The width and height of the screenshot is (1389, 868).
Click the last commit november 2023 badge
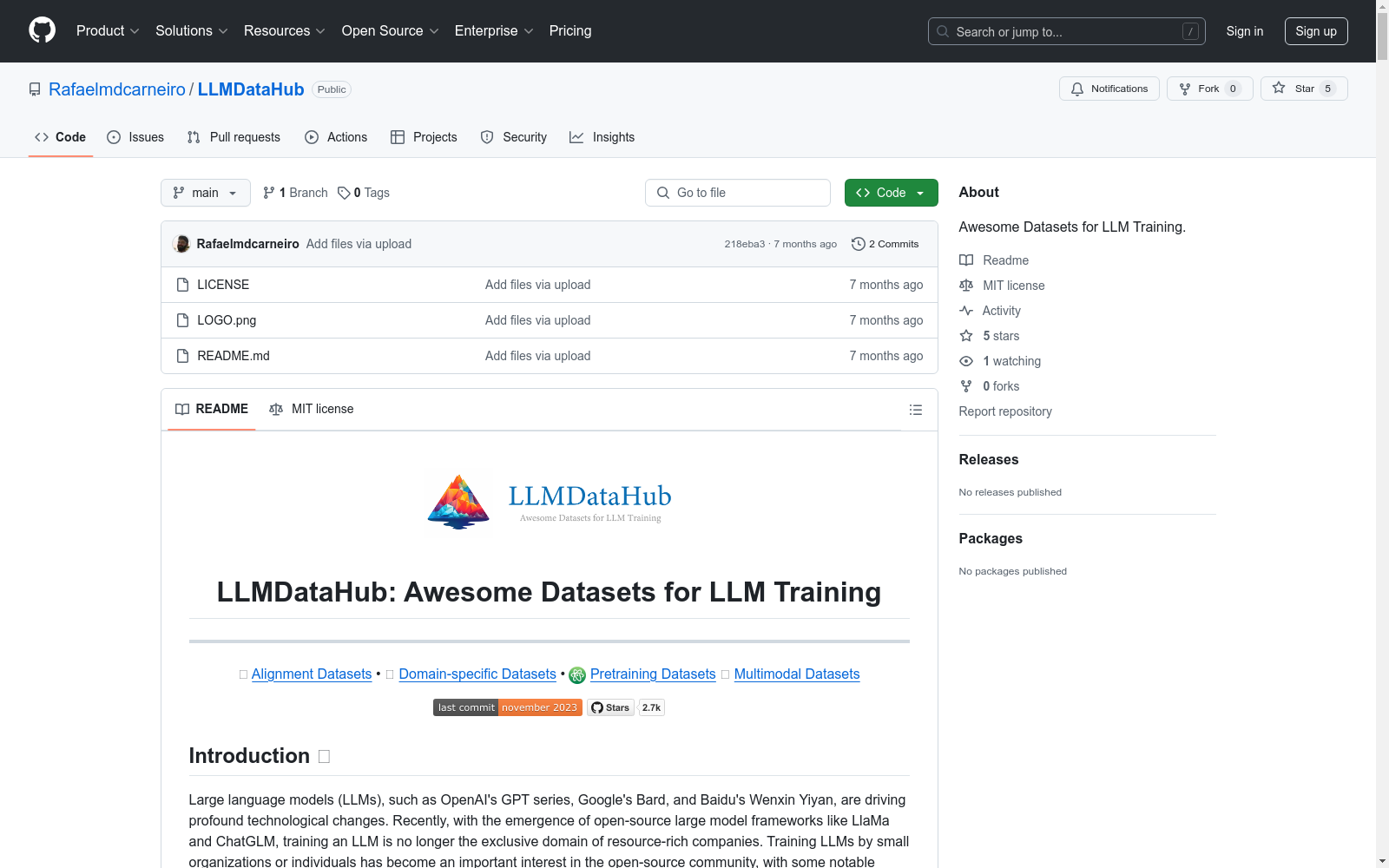[x=508, y=707]
